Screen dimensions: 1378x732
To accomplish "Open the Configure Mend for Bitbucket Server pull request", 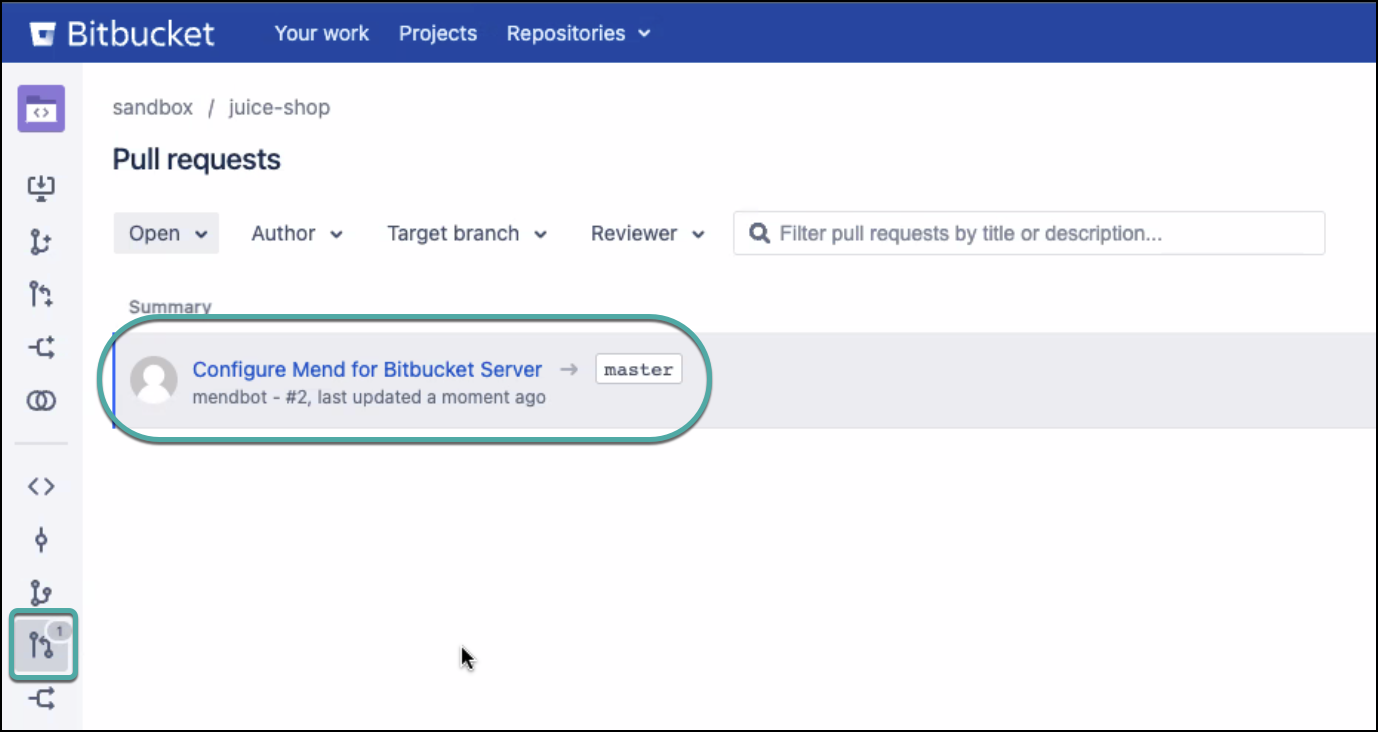I will pyautogui.click(x=367, y=369).
